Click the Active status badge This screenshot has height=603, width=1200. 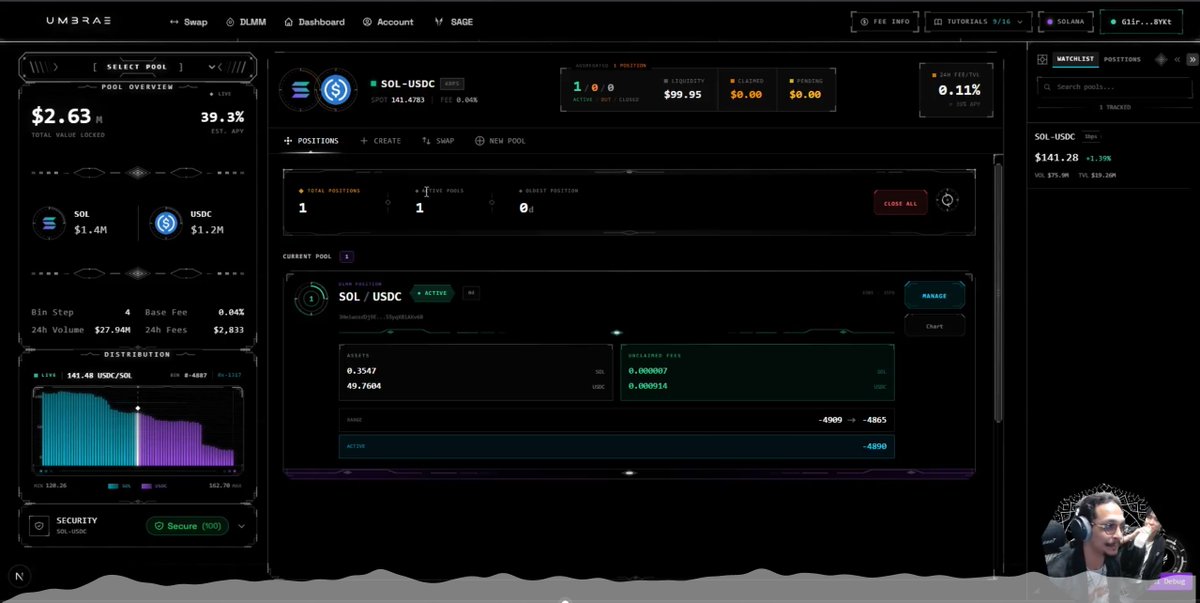tap(431, 293)
